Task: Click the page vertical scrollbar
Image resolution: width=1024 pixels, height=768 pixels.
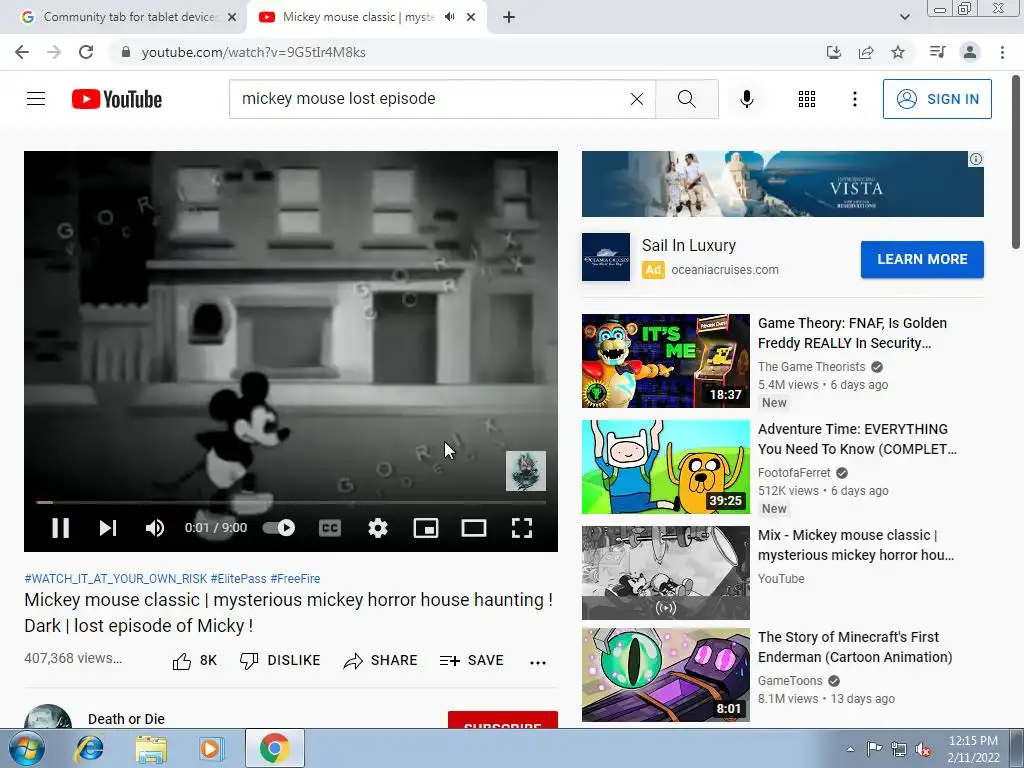Action: [1016, 162]
